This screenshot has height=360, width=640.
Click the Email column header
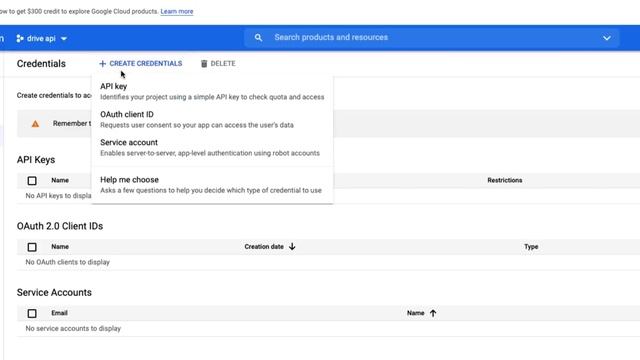[x=59, y=313]
